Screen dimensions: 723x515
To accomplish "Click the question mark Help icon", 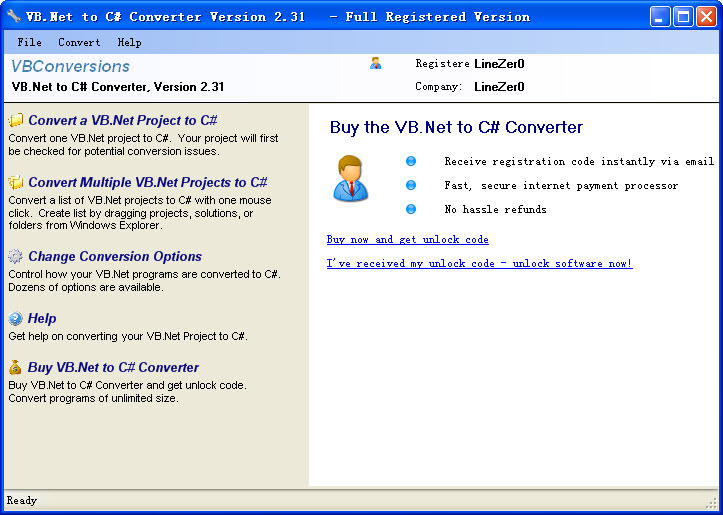I will pyautogui.click(x=15, y=319).
